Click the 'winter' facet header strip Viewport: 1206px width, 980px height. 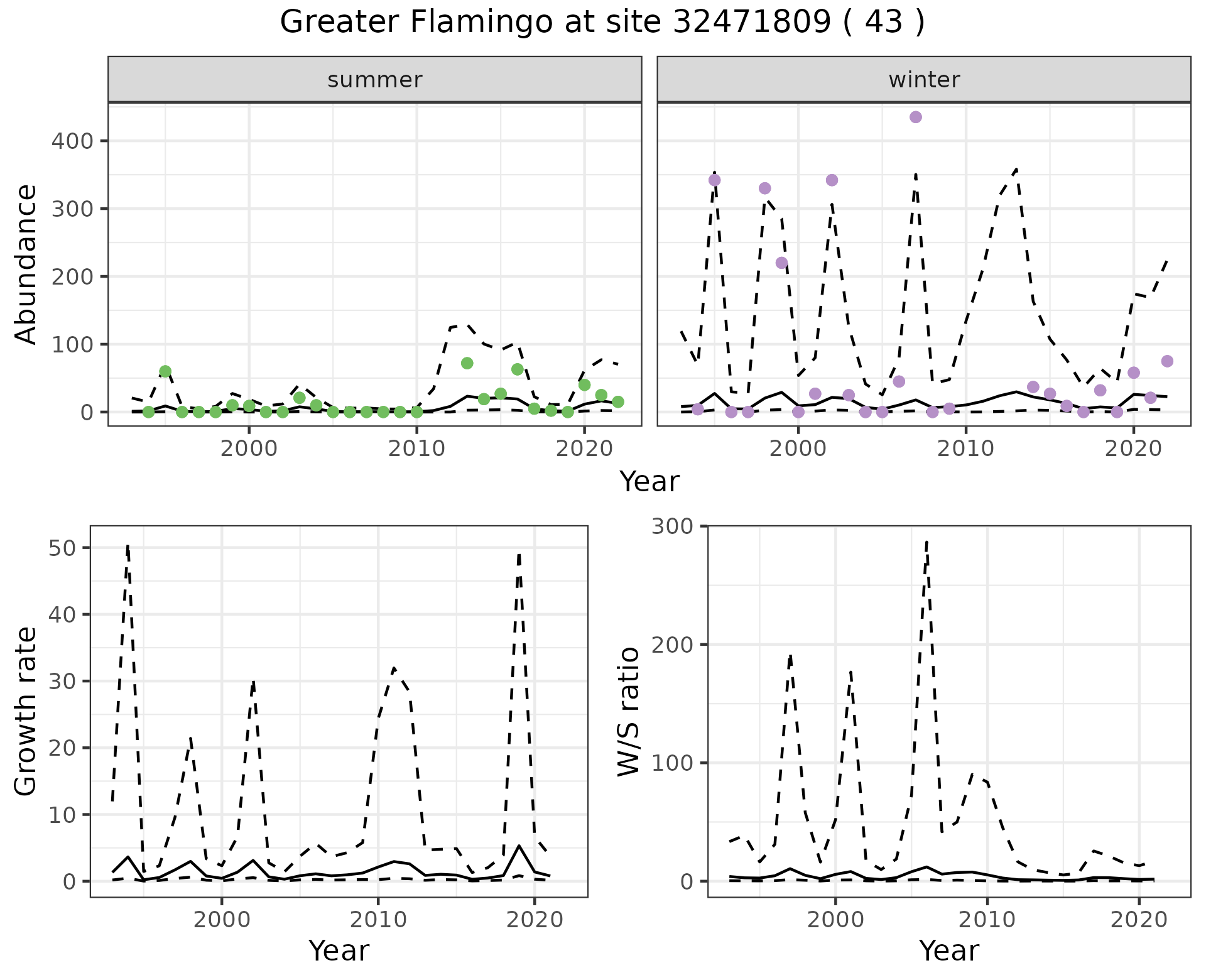(x=923, y=80)
